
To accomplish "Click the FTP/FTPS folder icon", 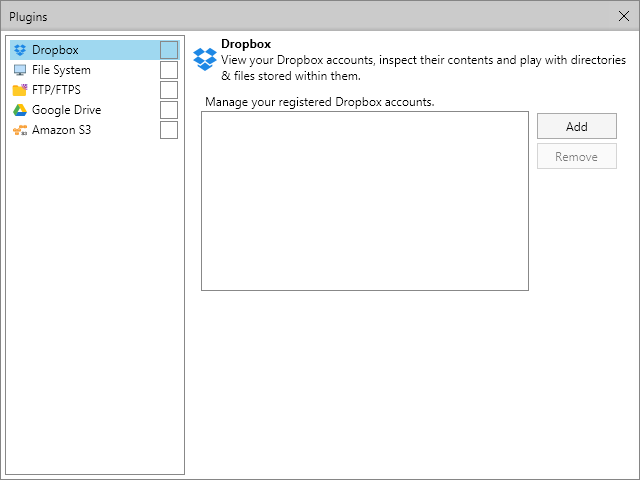I will pos(20,90).
